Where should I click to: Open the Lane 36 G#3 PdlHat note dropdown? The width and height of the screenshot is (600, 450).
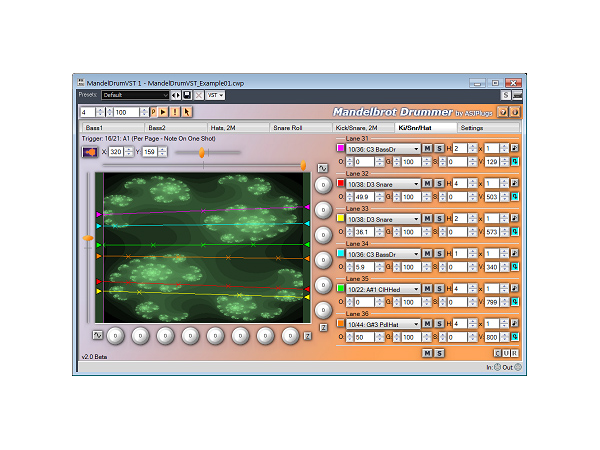click(383, 324)
